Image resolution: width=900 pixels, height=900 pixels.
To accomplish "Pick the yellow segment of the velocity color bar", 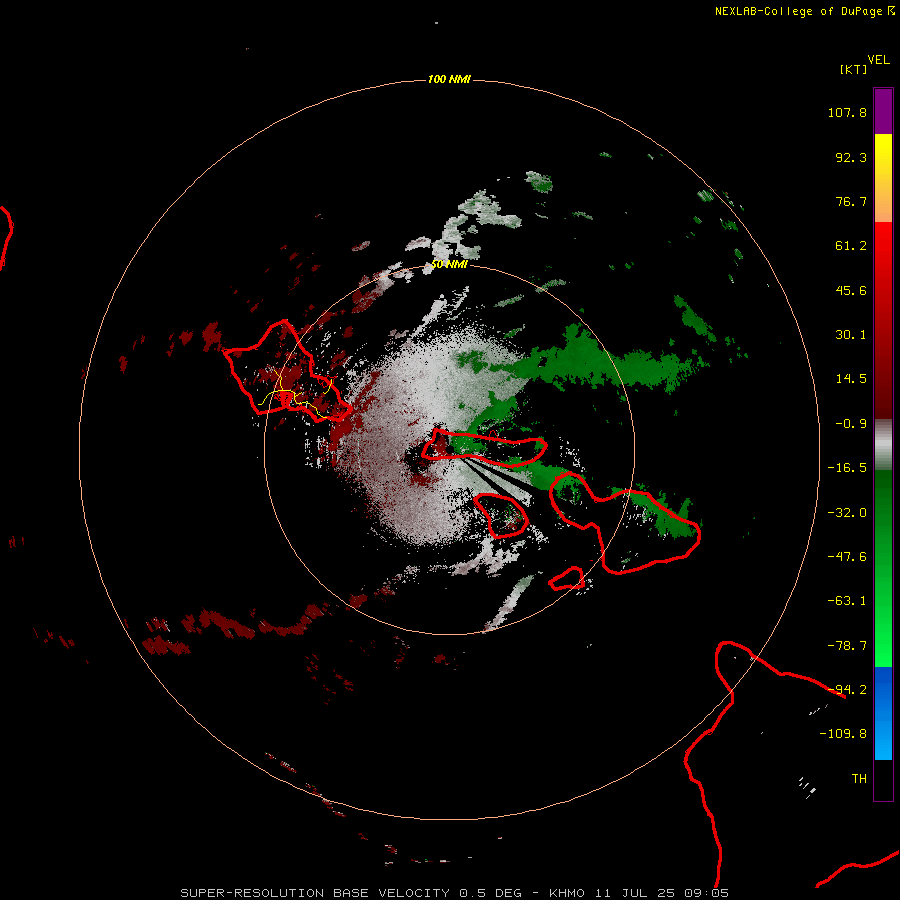I will point(883,178).
